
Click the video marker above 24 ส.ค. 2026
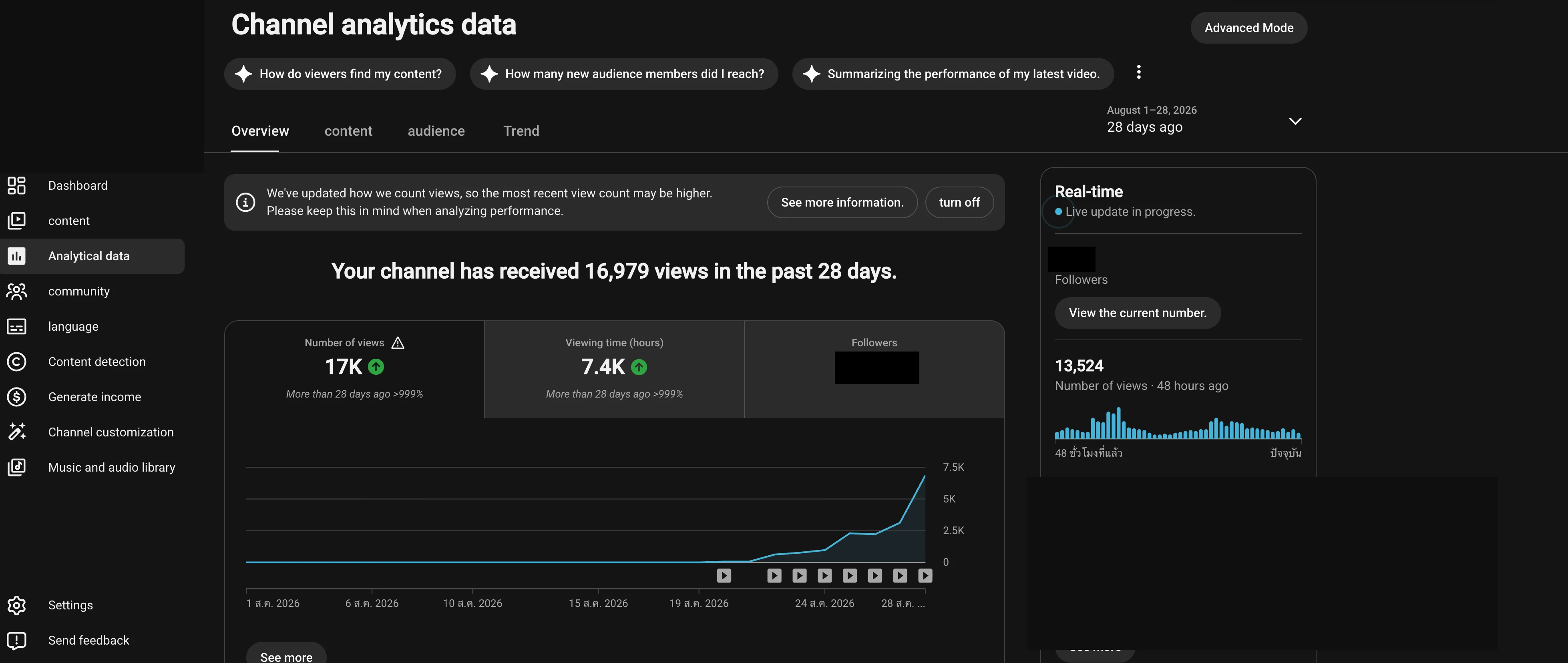point(825,576)
